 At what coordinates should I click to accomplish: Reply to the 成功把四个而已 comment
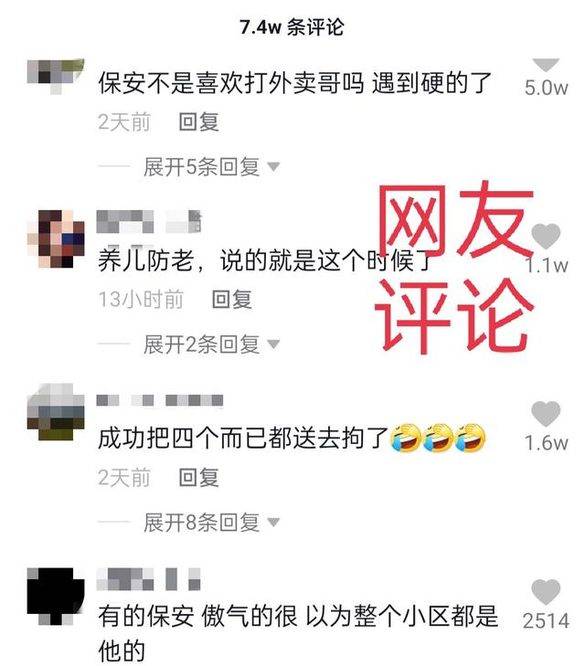pos(199,477)
